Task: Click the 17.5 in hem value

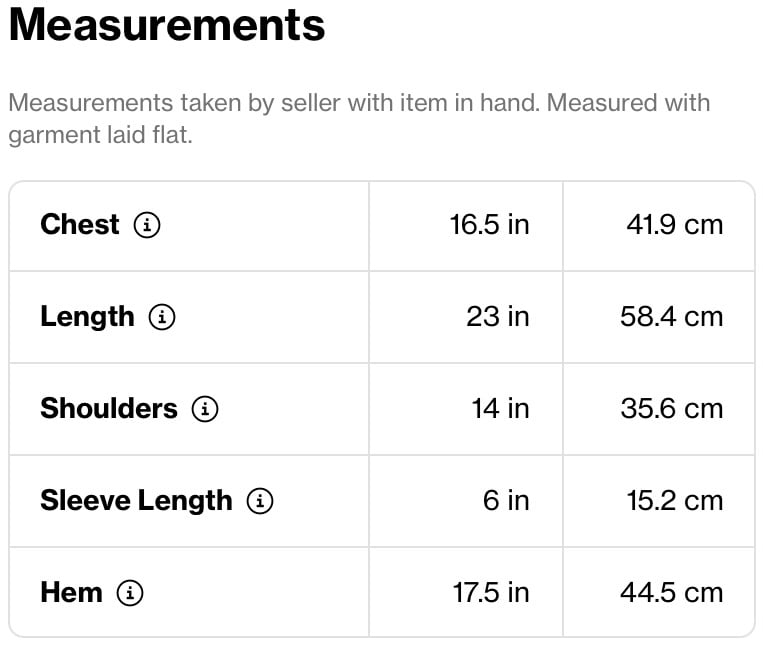Action: point(491,593)
